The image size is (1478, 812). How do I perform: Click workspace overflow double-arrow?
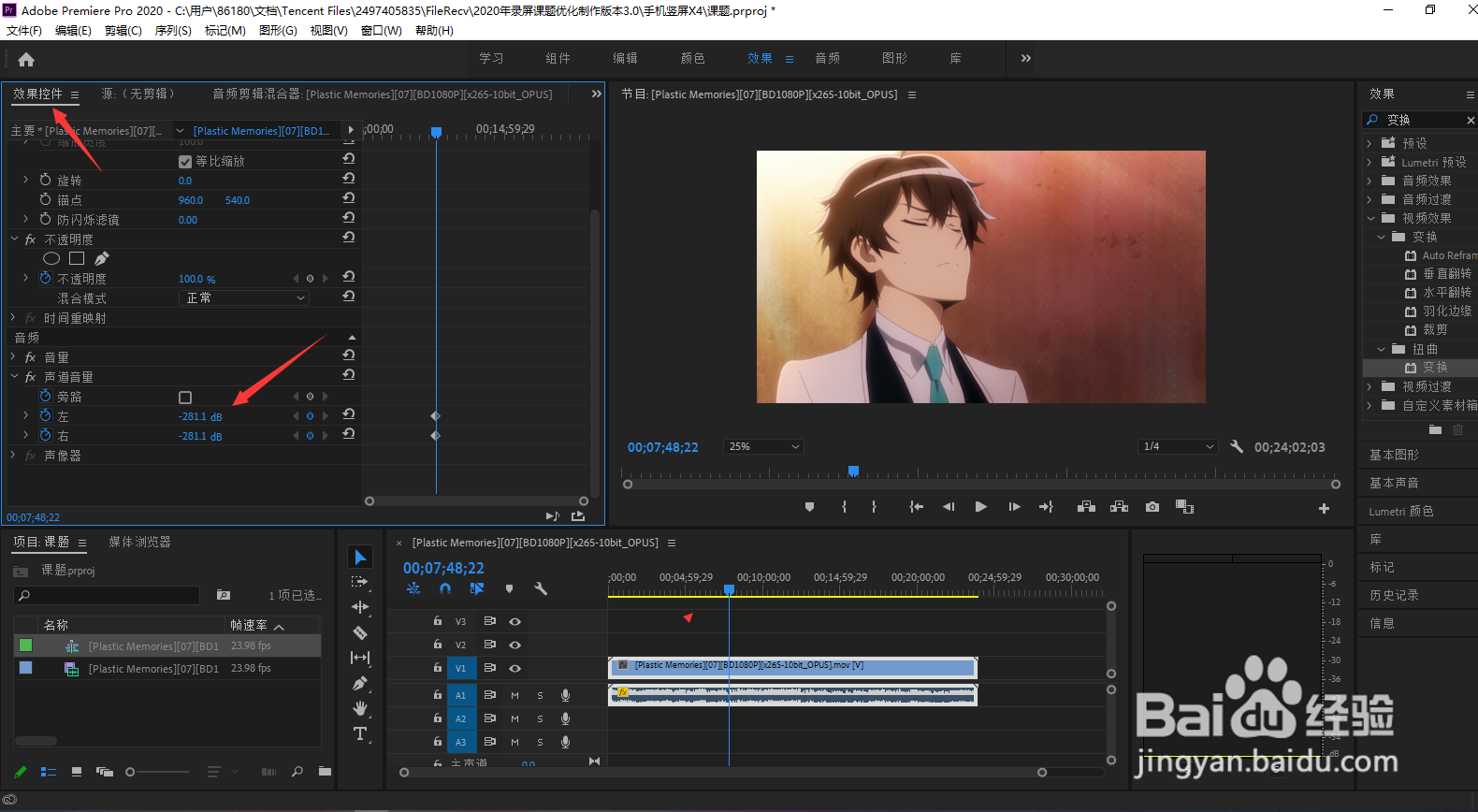point(1026,58)
